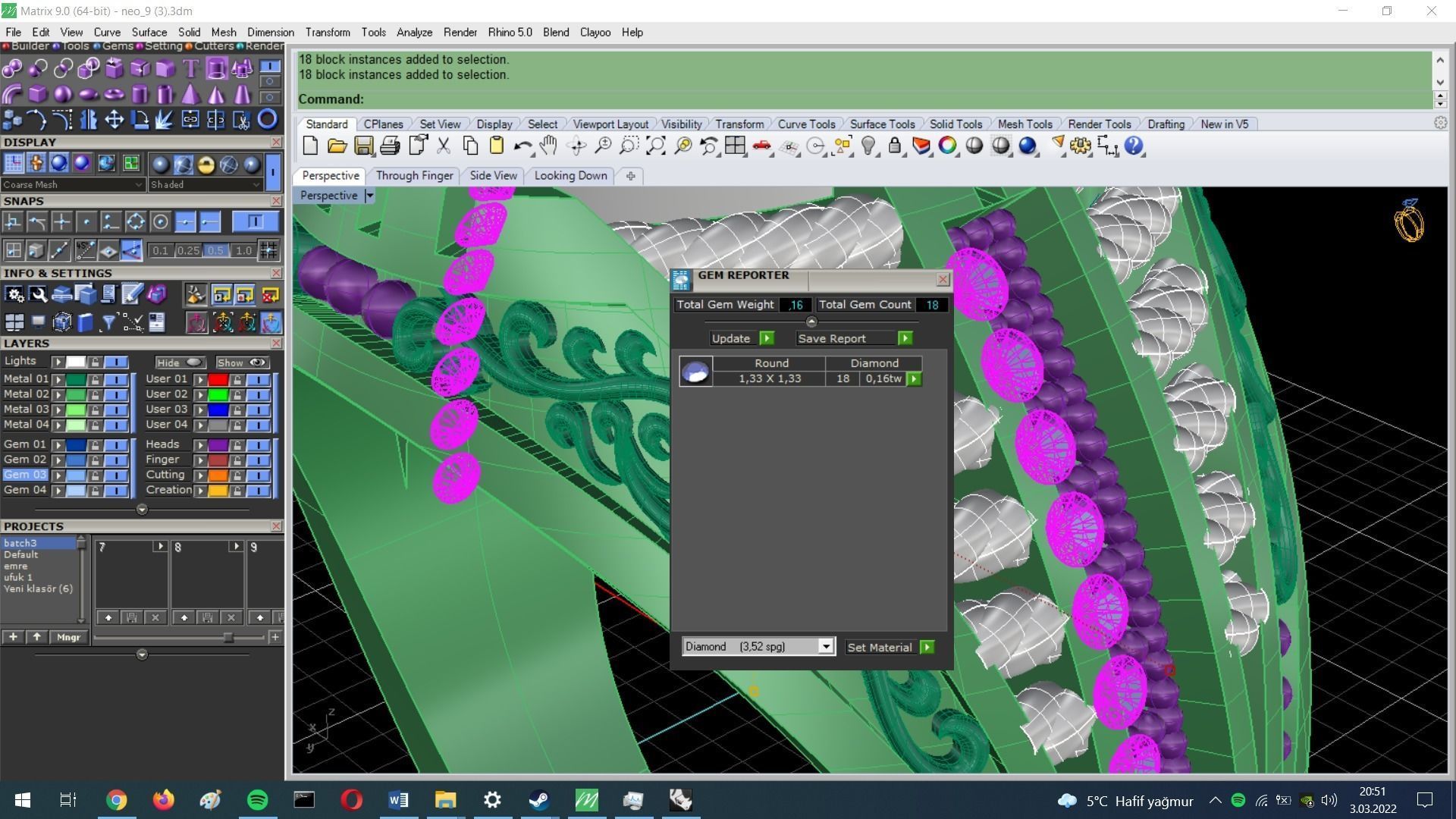The image size is (1456, 819).
Task: Click the User 01 red color swatch
Action: coord(218,379)
